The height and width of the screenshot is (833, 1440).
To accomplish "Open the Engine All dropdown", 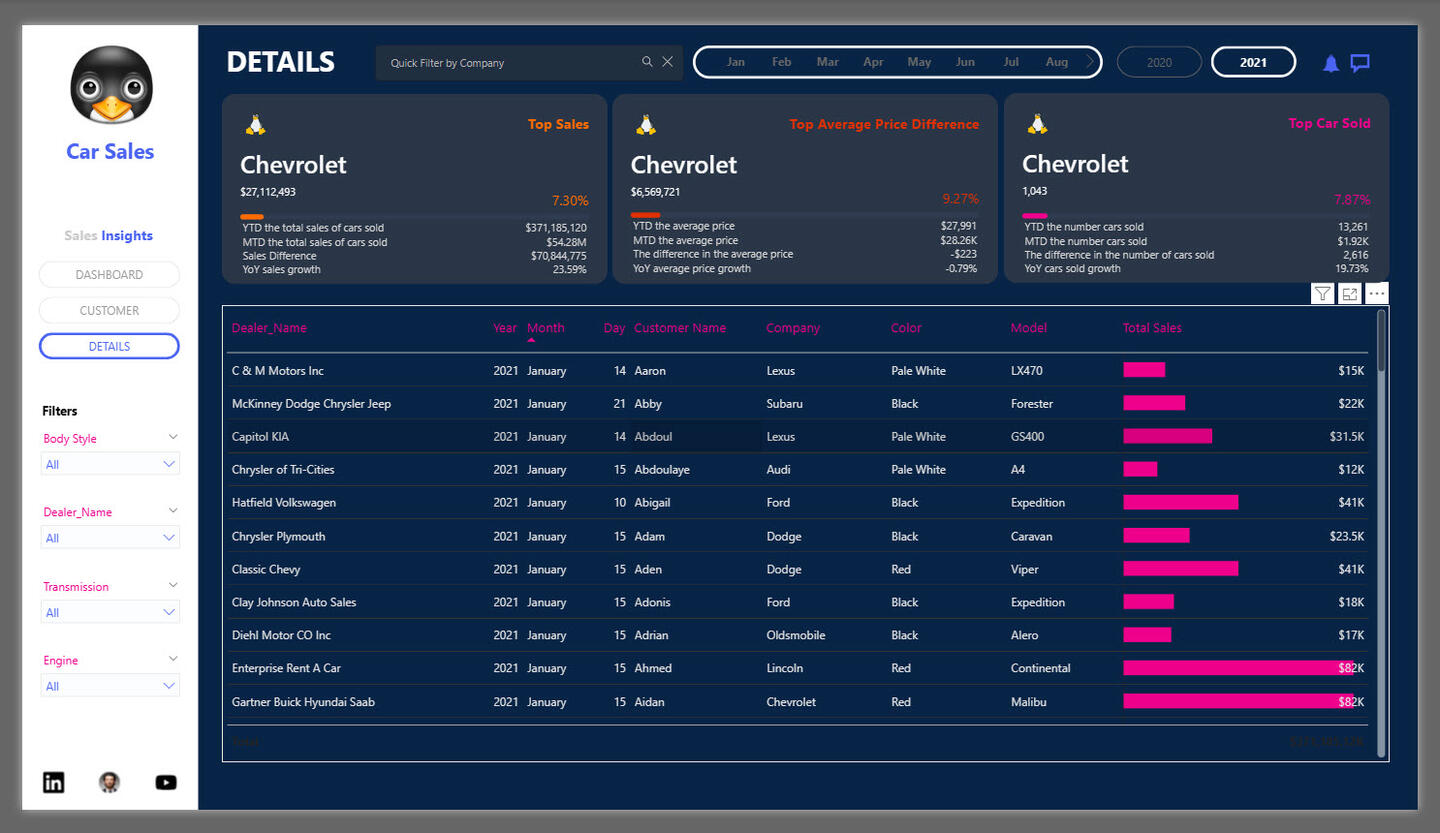I will tap(110, 686).
